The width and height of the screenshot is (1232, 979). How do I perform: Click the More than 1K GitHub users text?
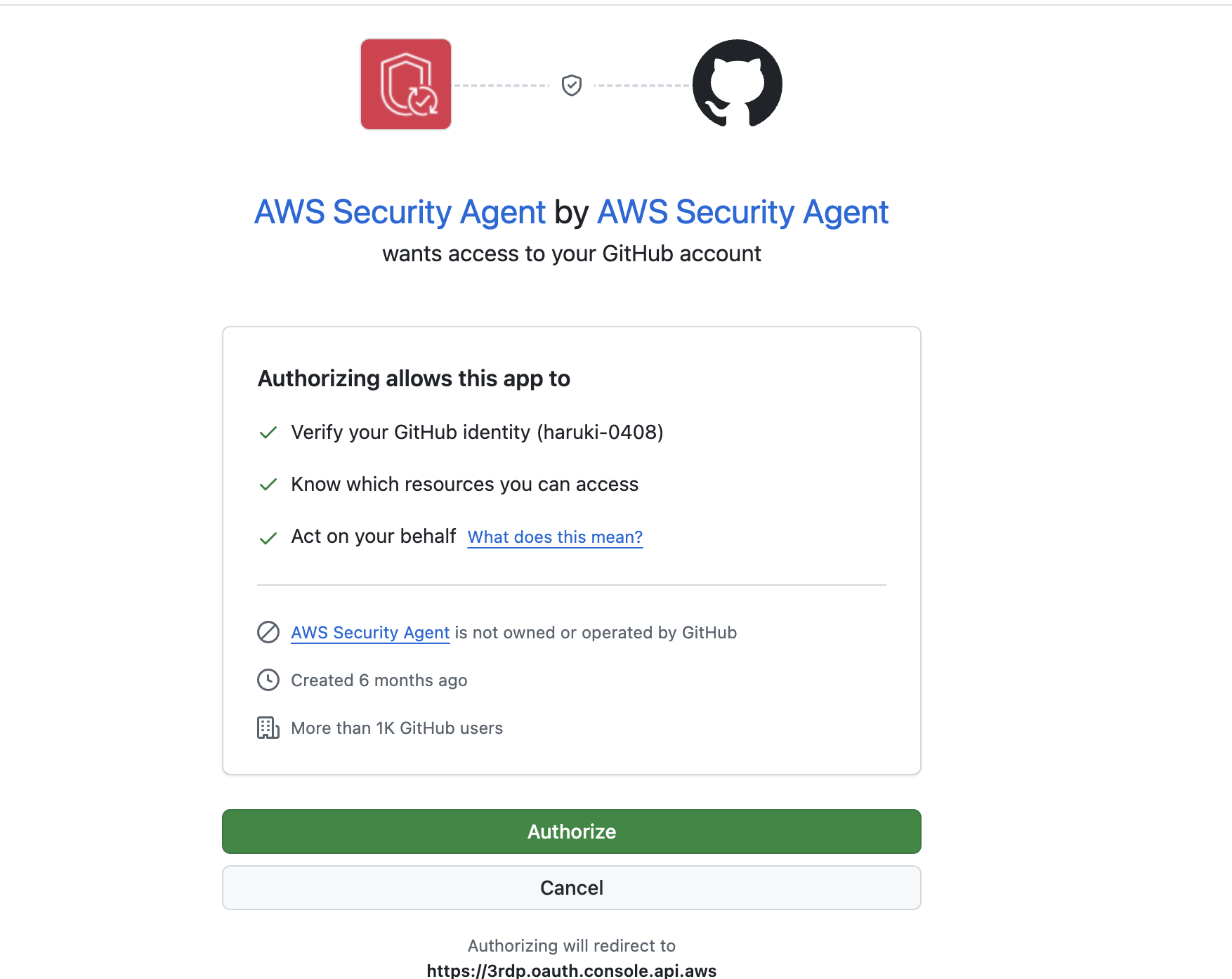coord(396,728)
